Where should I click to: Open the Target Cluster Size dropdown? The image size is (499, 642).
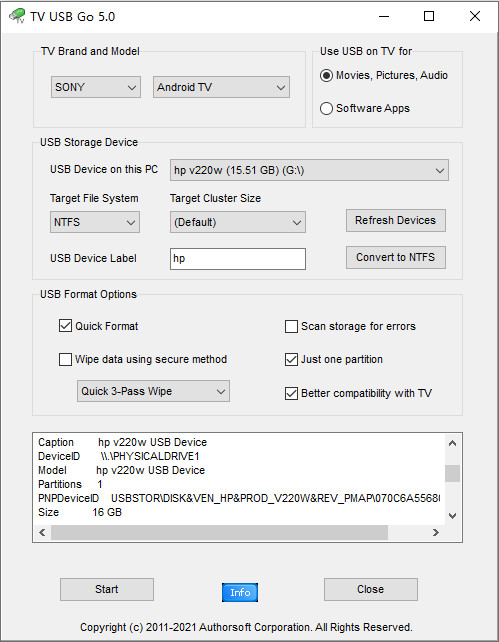[x=238, y=222]
